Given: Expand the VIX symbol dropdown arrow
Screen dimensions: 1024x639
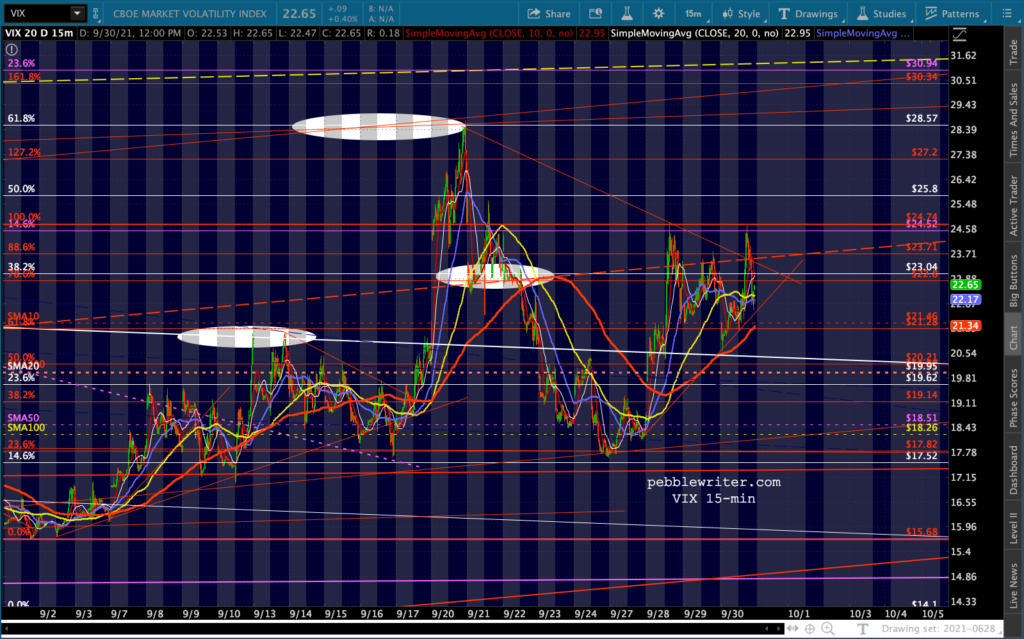Looking at the screenshot, I should click(77, 14).
